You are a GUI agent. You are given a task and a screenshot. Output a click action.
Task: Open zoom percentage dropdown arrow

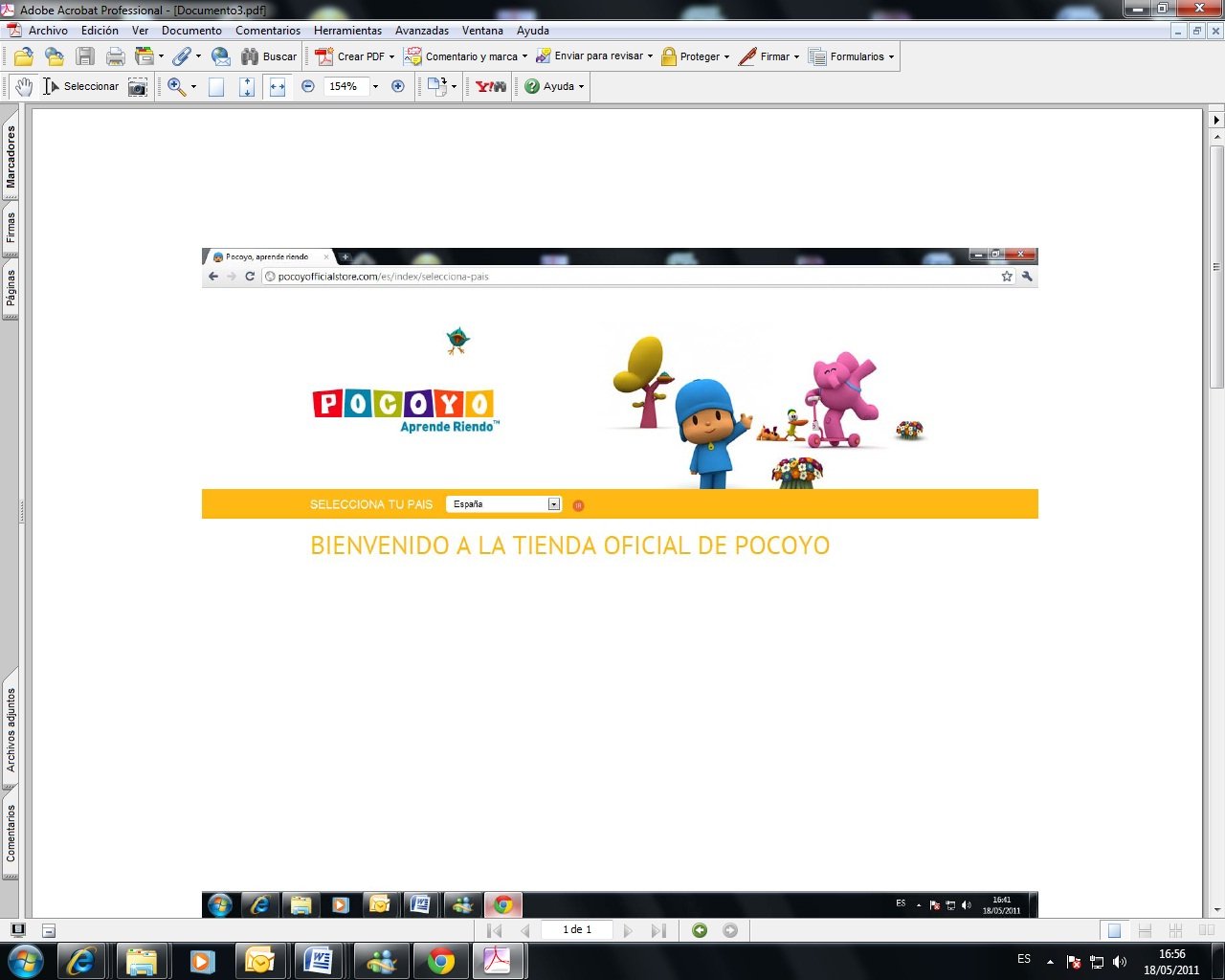pyautogui.click(x=375, y=87)
